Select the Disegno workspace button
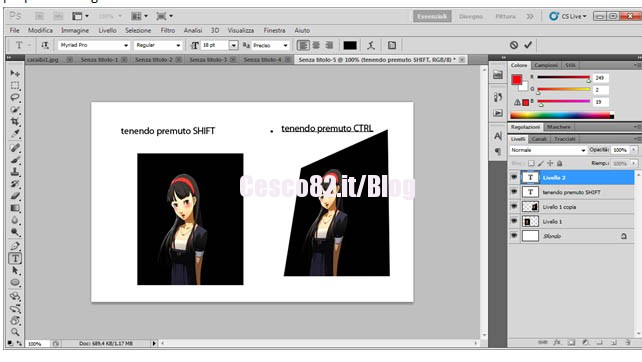This screenshot has height=362, width=642. pyautogui.click(x=471, y=16)
